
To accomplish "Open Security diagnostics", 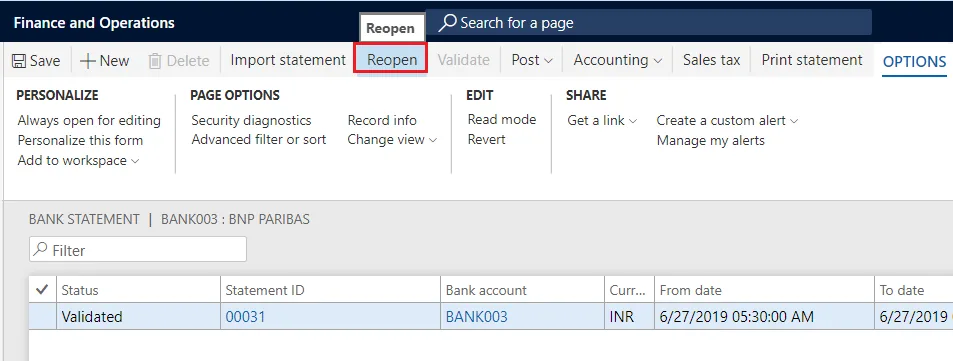I will [251, 120].
